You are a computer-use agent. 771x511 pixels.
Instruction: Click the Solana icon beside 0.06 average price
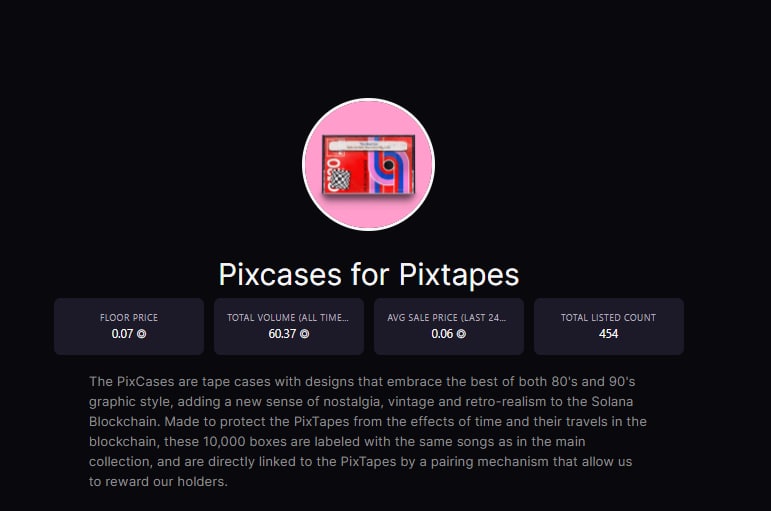pyautogui.click(x=461, y=334)
